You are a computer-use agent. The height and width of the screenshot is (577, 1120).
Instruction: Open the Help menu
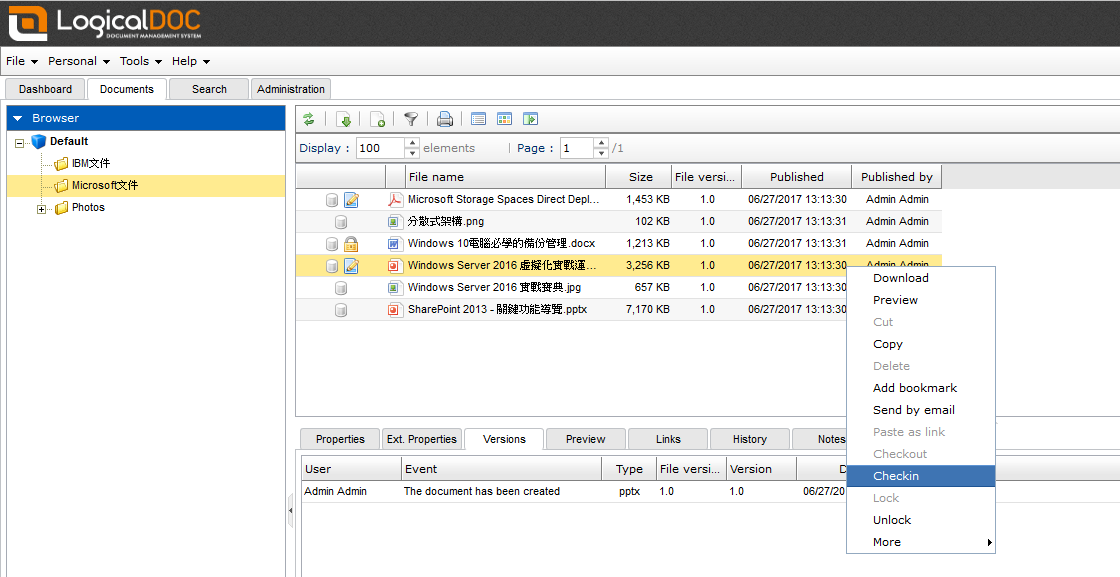(191, 61)
